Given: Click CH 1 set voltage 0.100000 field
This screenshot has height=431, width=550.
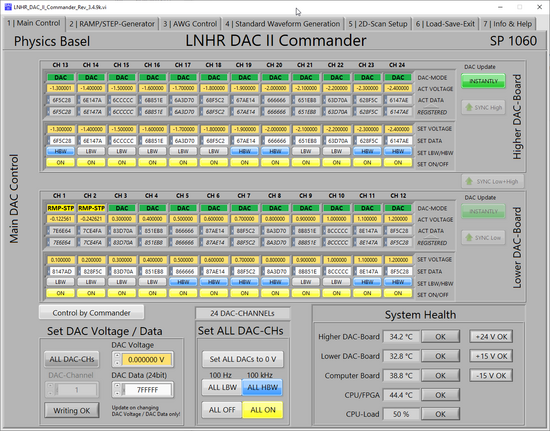Looking at the screenshot, I should coord(60,260).
